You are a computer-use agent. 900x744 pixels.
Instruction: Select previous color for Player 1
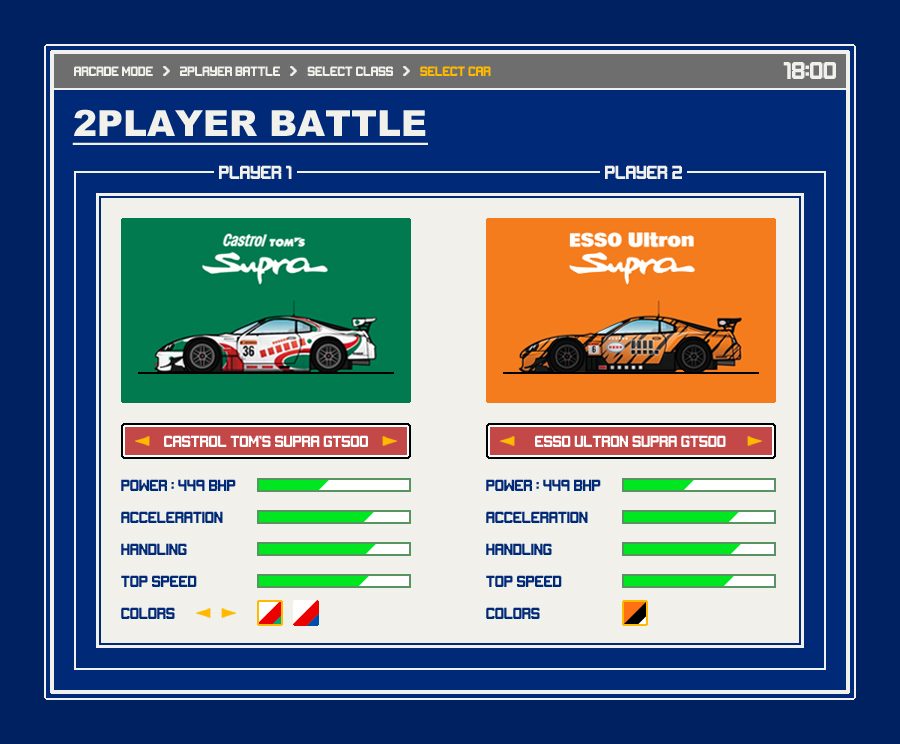(x=203, y=613)
